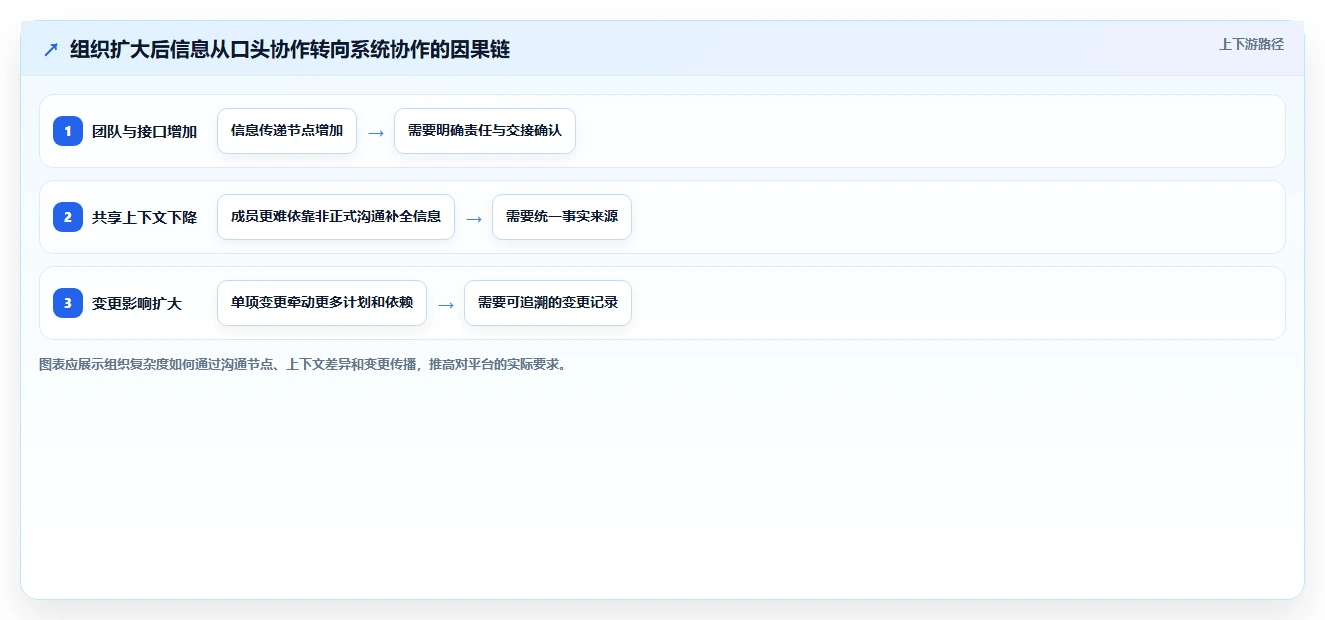Click the 需要明确责任与交接确认 node
The image size is (1325, 620).
click(485, 131)
